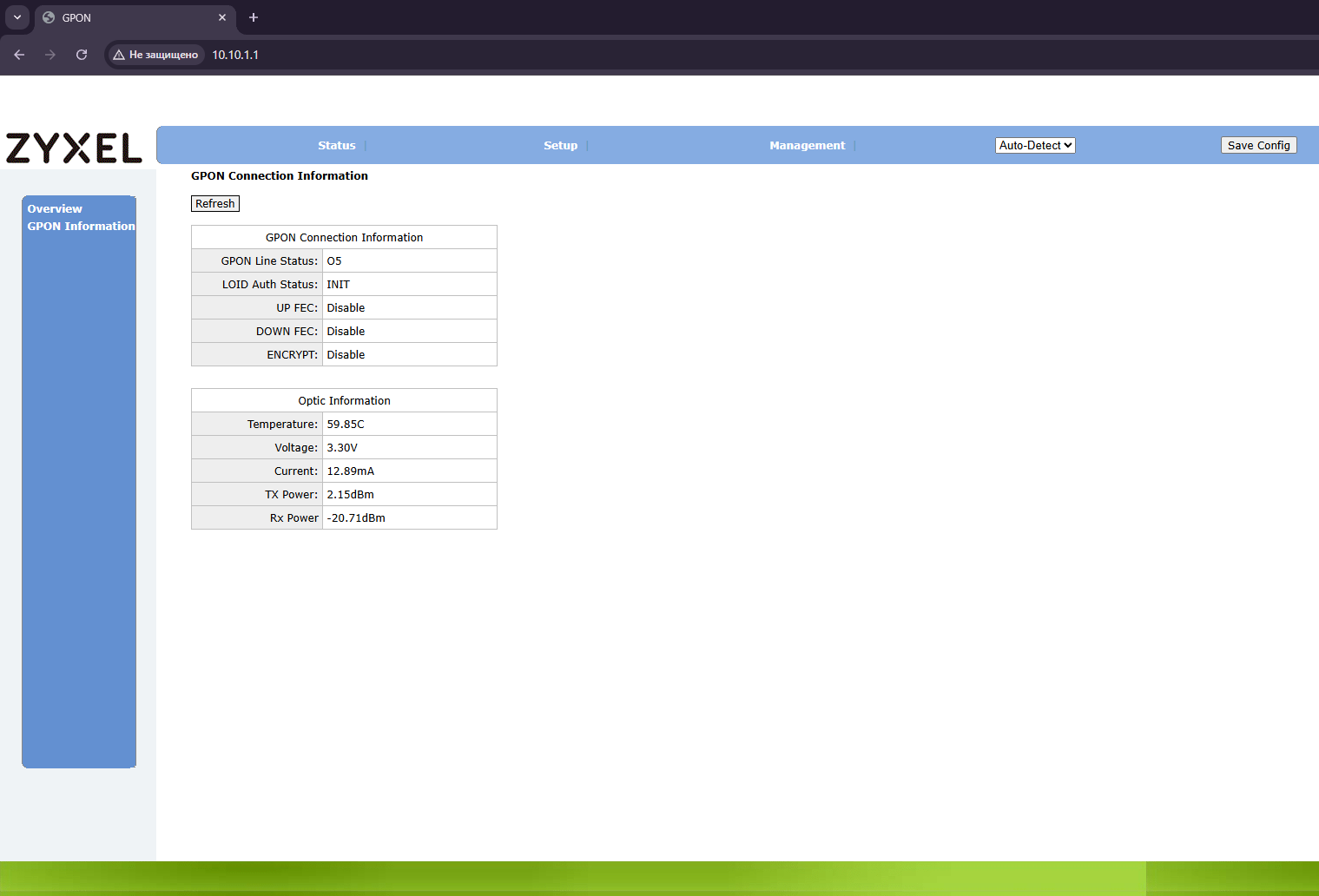
Task: Click the not-secure warning icon
Action: tap(119, 55)
